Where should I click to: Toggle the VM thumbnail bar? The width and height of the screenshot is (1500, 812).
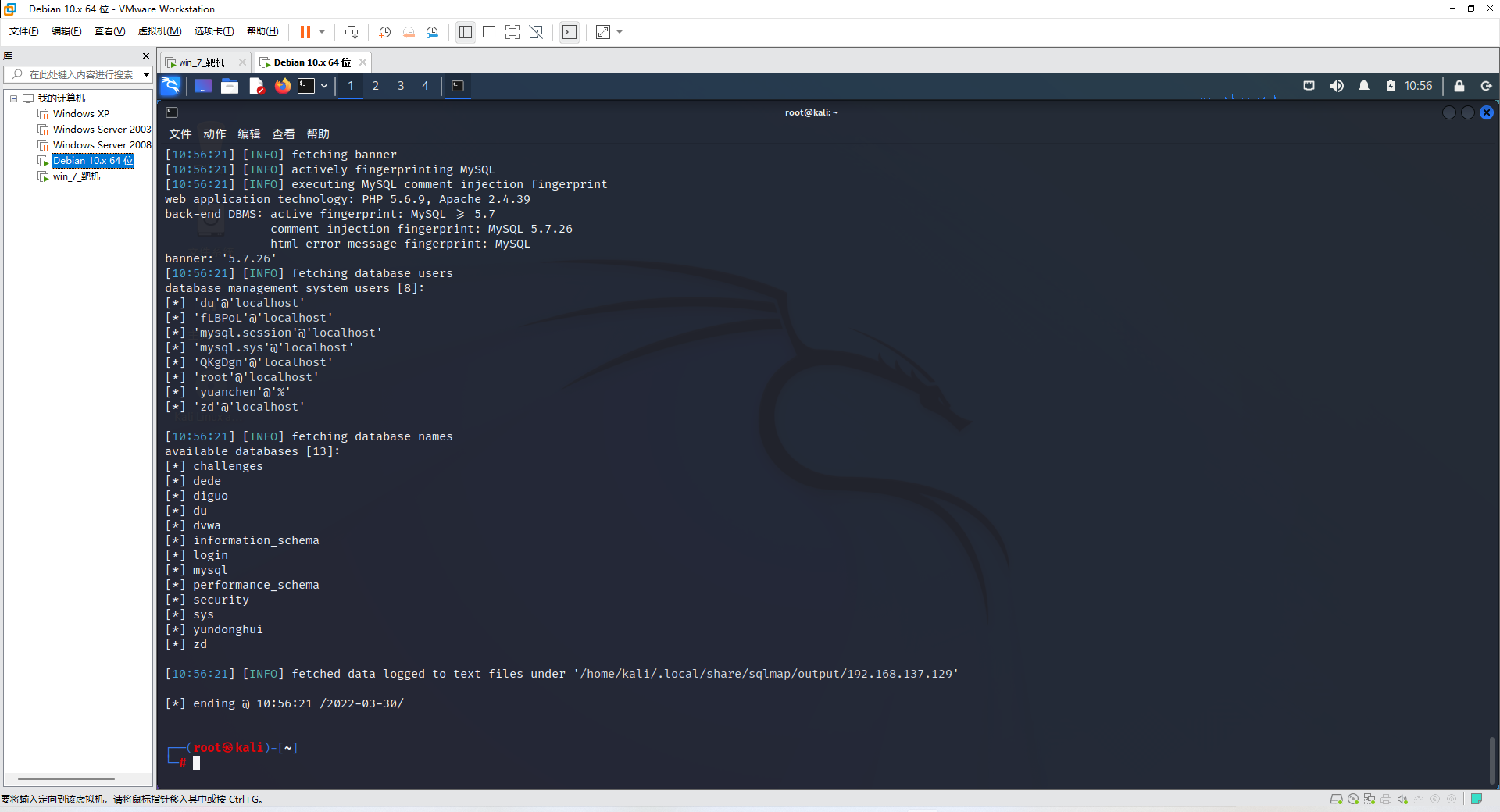click(x=490, y=32)
